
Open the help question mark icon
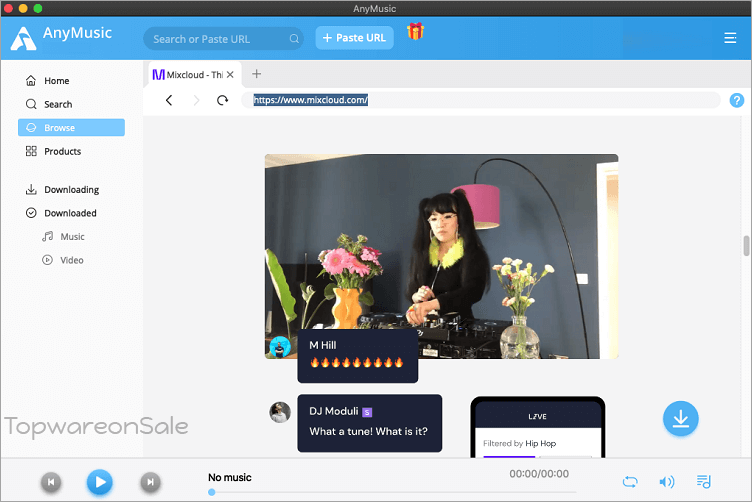[737, 100]
